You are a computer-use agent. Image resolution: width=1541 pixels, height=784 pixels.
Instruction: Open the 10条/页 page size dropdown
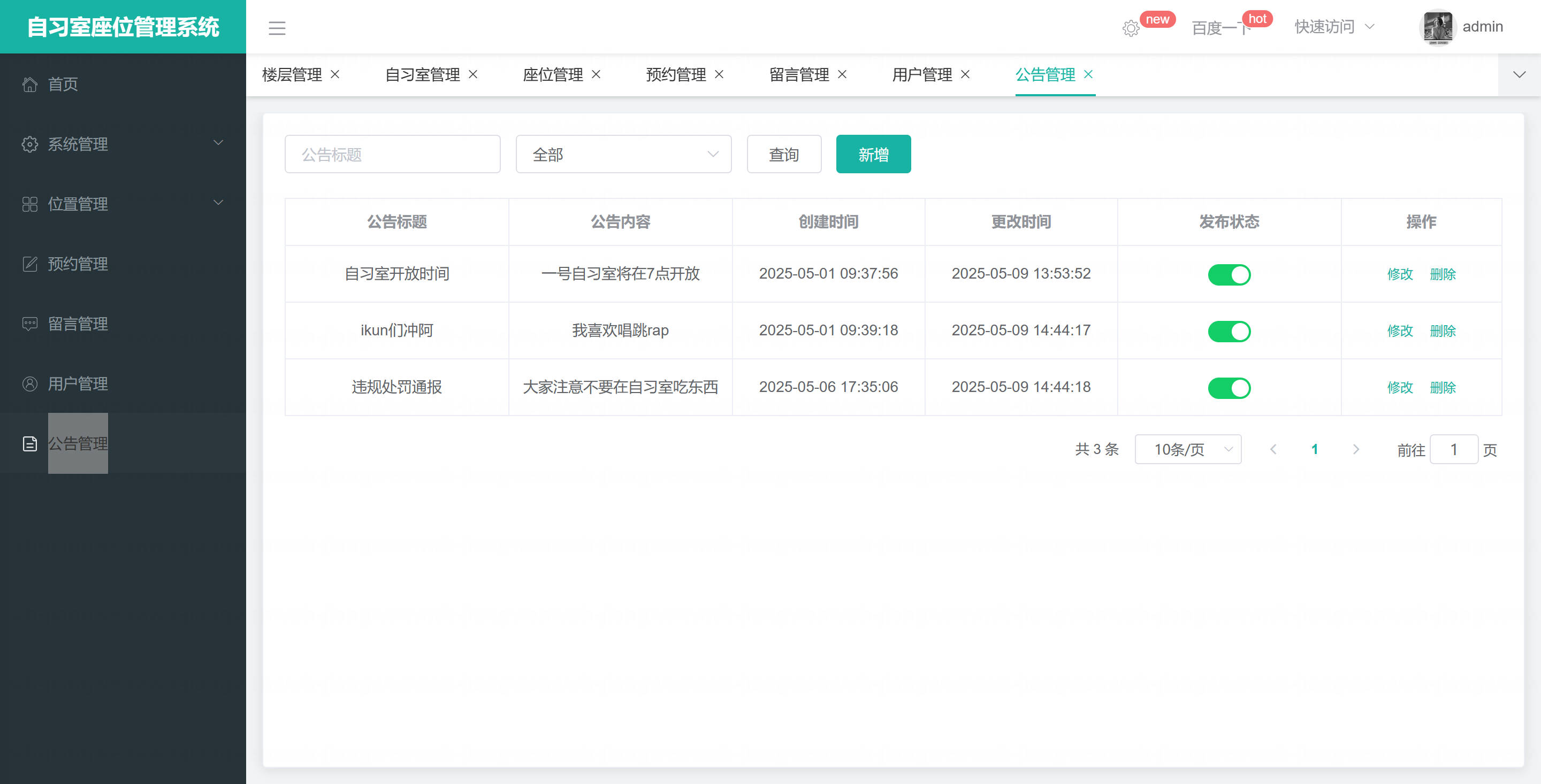pos(1188,449)
